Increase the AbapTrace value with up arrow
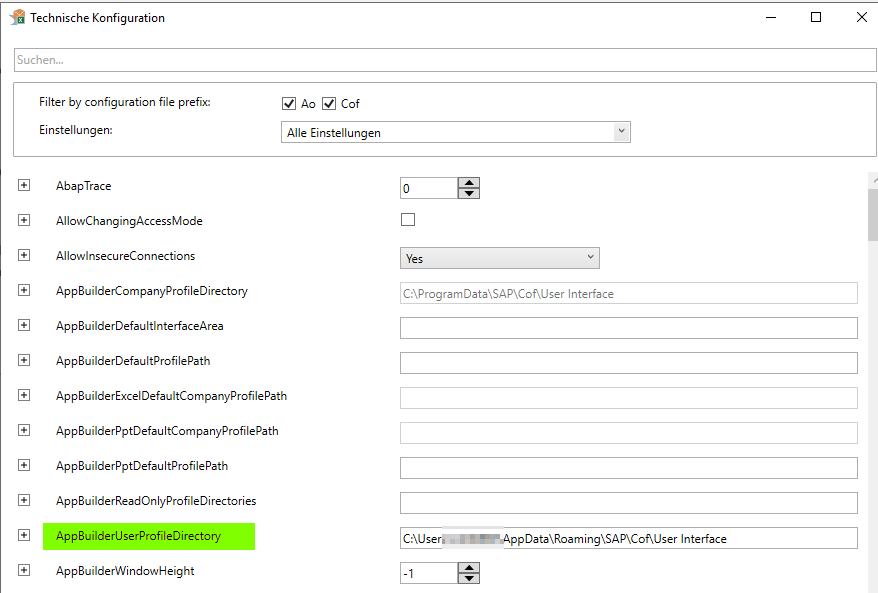Image resolution: width=878 pixels, height=593 pixels. coord(469,183)
